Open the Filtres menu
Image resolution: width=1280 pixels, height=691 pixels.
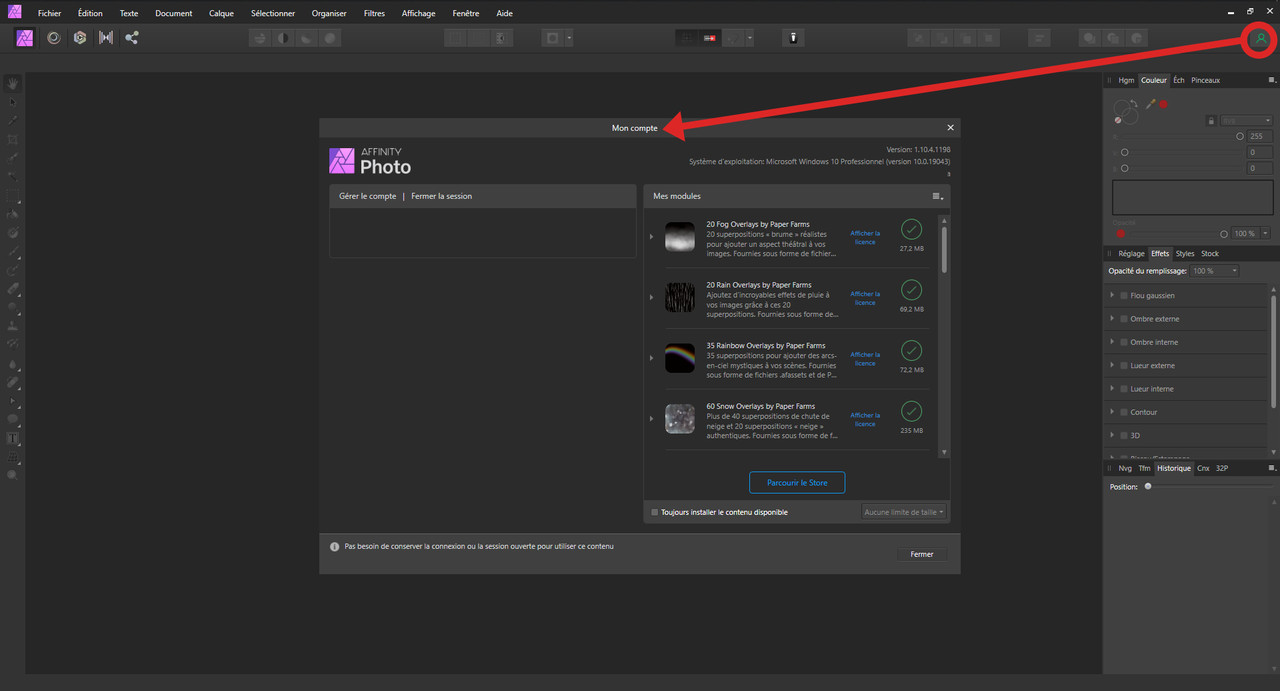tap(374, 13)
